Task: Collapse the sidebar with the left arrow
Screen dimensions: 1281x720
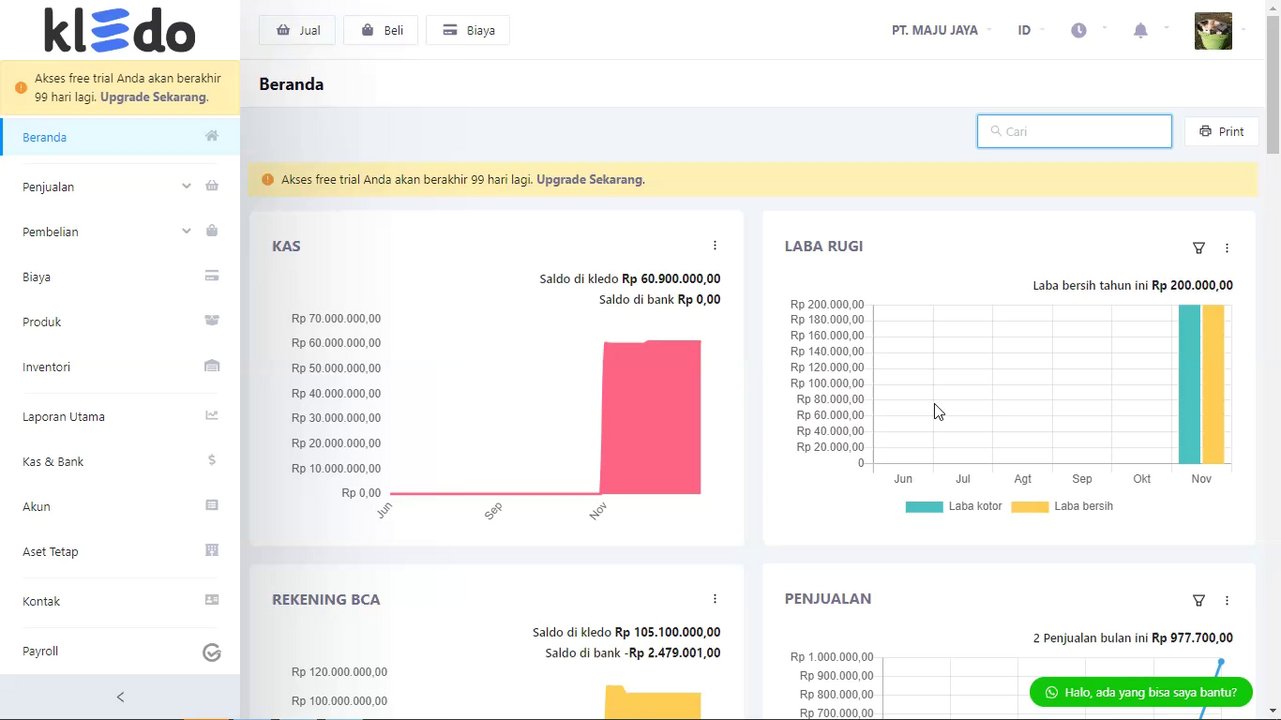Action: pos(120,697)
